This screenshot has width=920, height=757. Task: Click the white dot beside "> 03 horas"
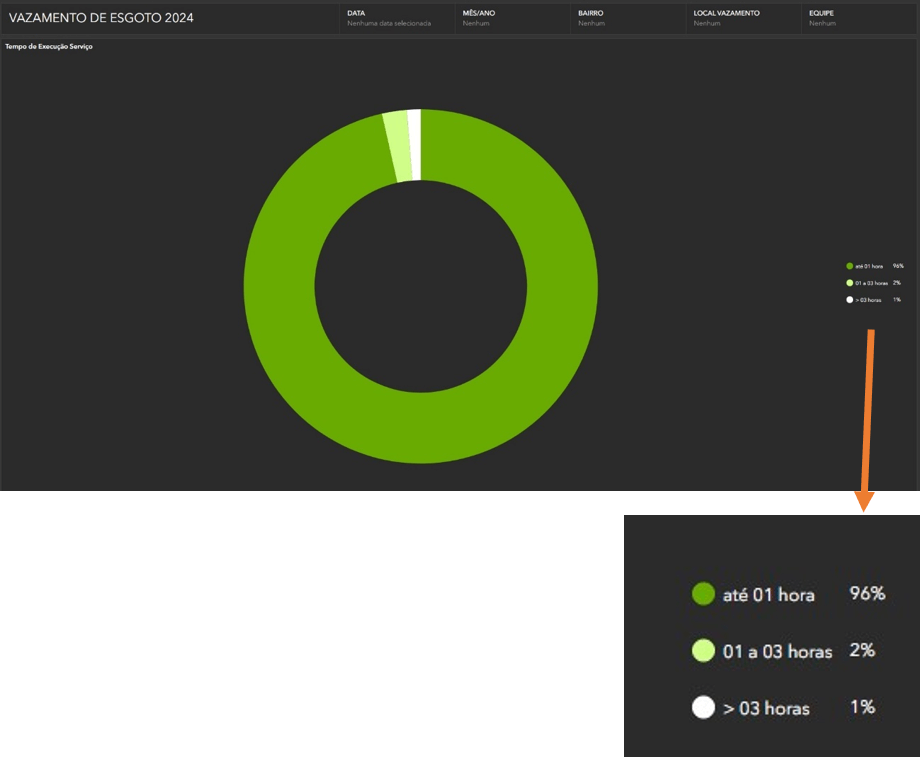(x=849, y=300)
